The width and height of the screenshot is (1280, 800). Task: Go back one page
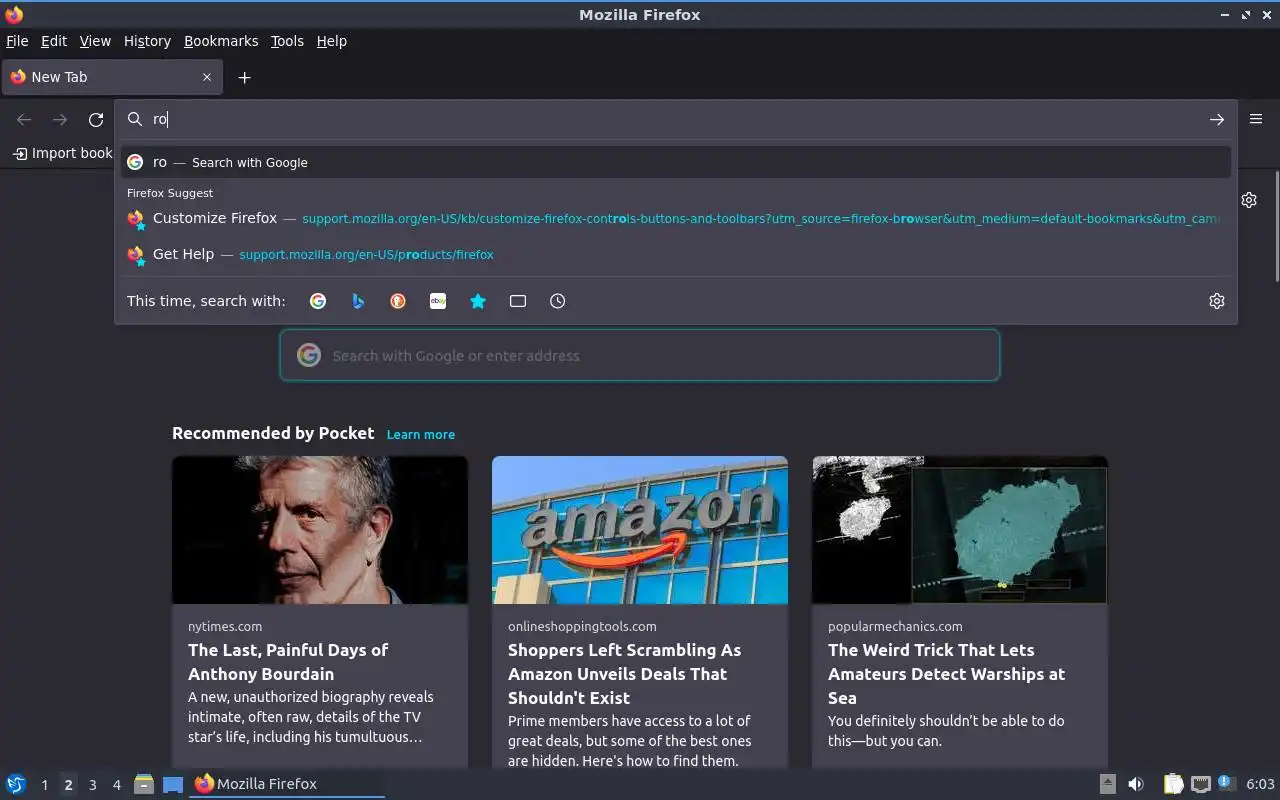24,120
